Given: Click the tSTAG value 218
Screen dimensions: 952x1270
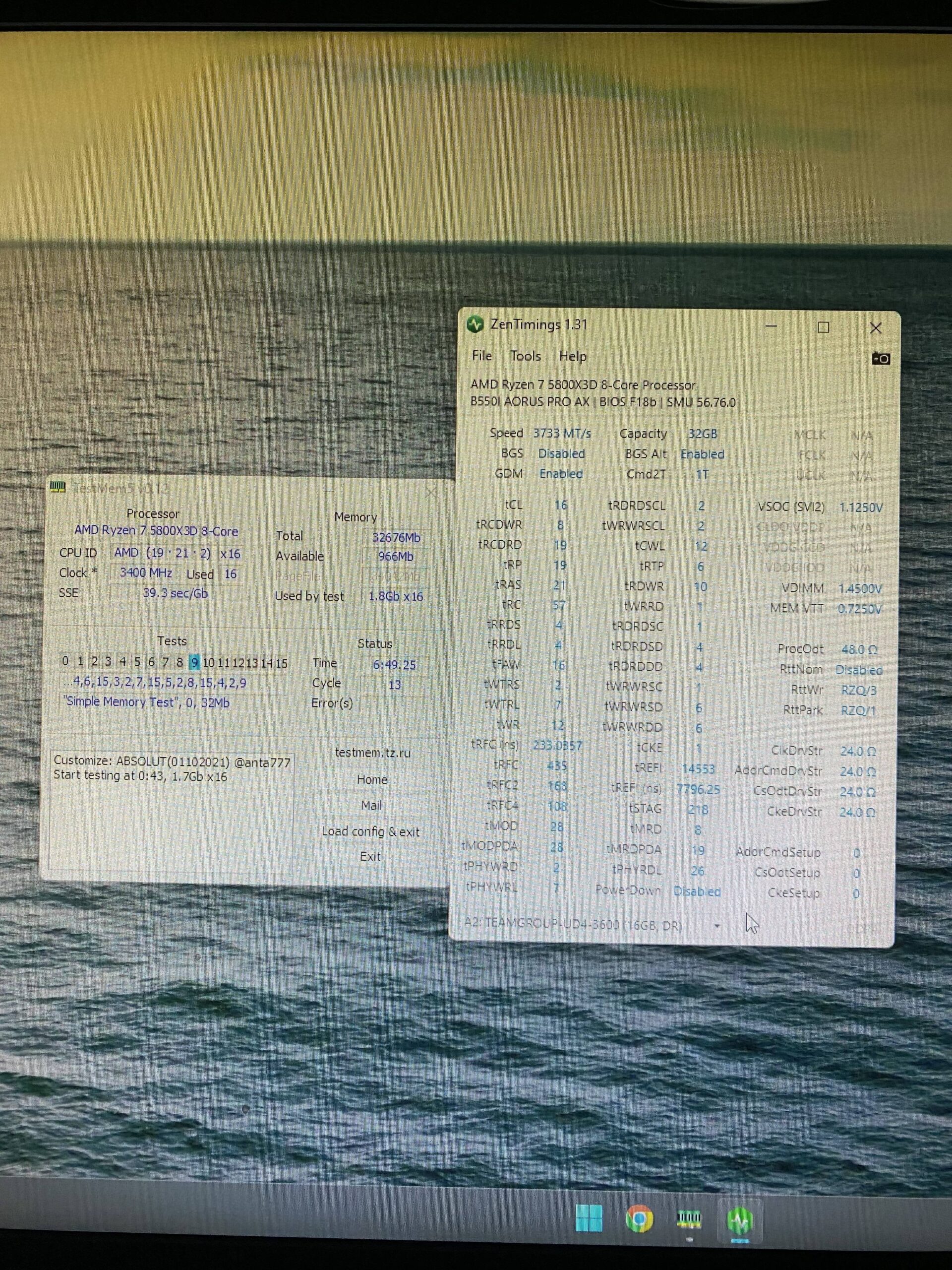Looking at the screenshot, I should (x=698, y=810).
